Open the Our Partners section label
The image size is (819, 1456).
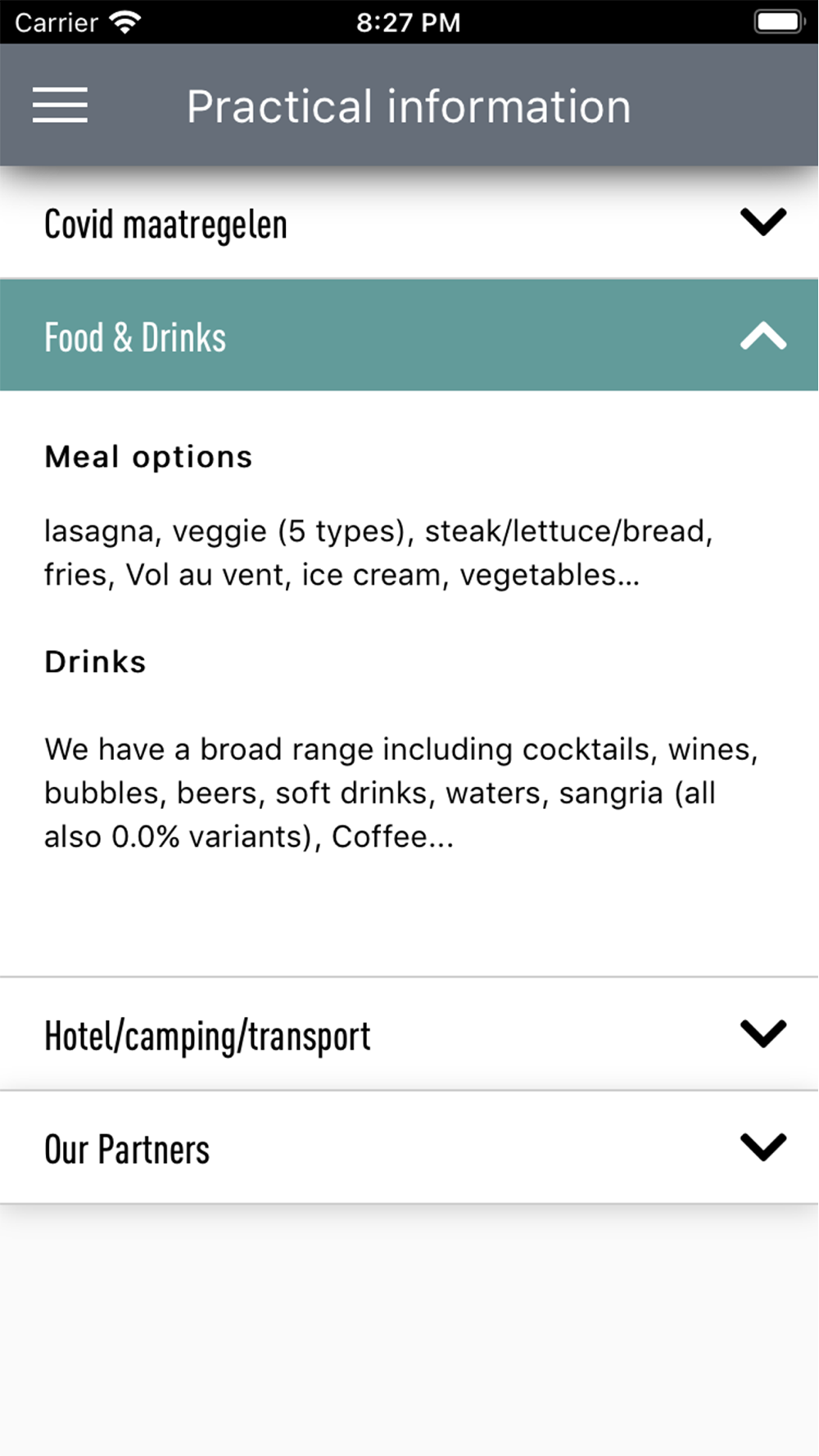pos(127,1149)
